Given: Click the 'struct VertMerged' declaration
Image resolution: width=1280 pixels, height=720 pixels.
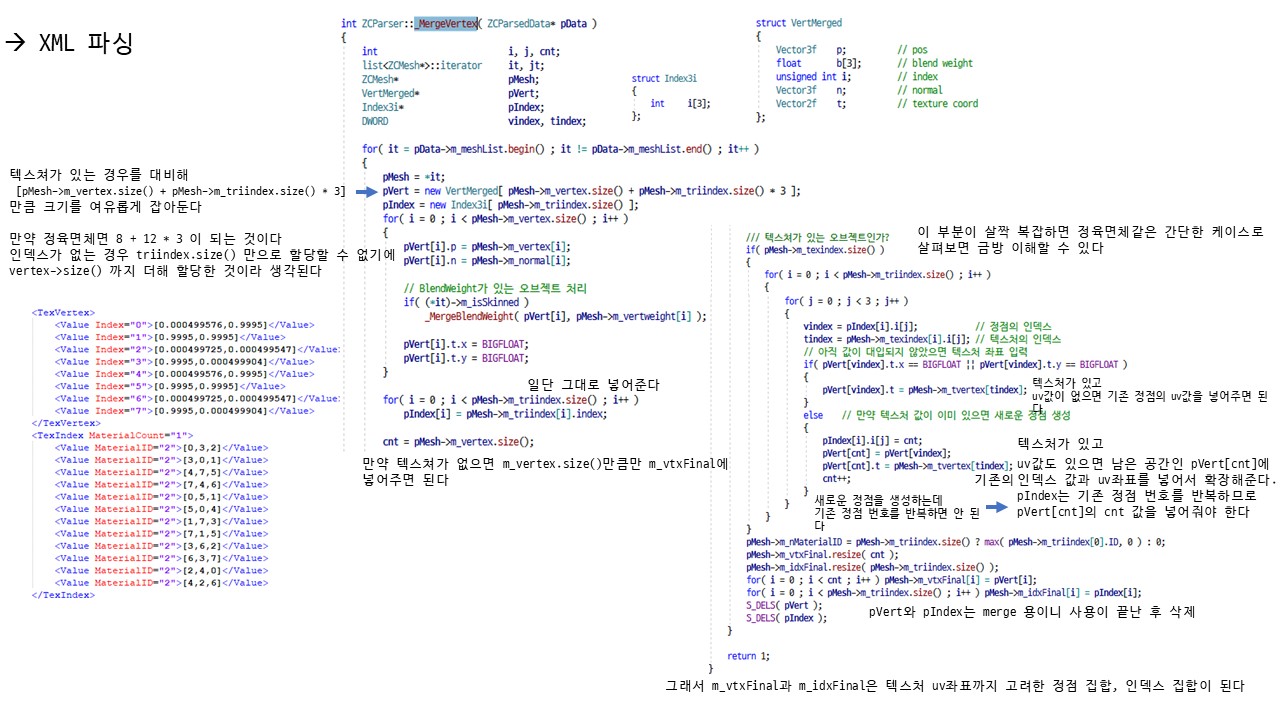Looking at the screenshot, I should click(x=799, y=23).
